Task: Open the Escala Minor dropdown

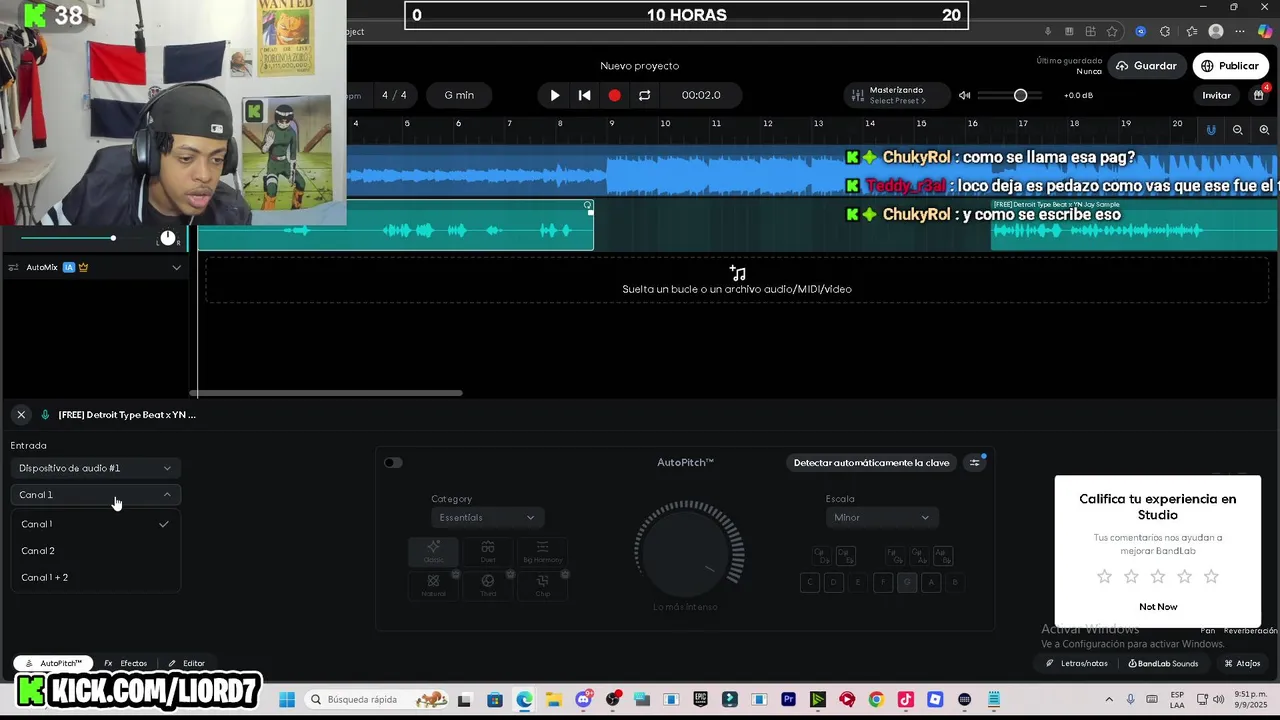Action: [881, 518]
